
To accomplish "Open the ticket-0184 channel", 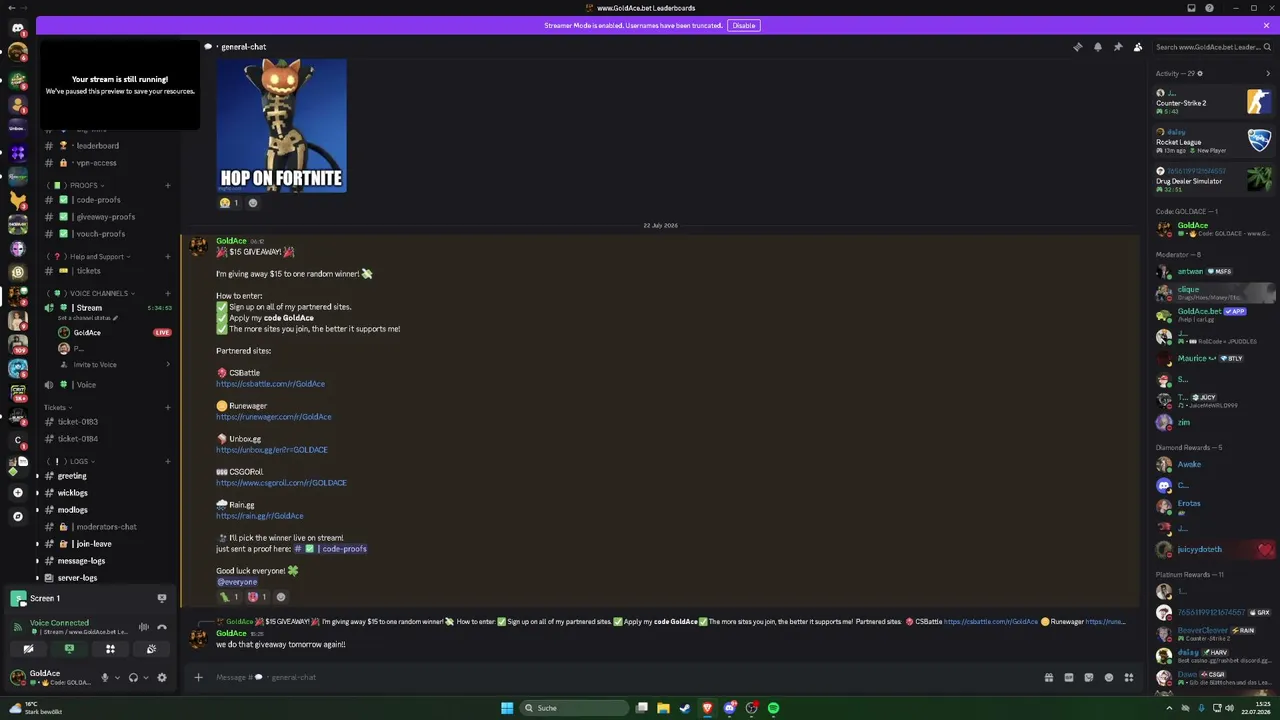I will (108, 439).
